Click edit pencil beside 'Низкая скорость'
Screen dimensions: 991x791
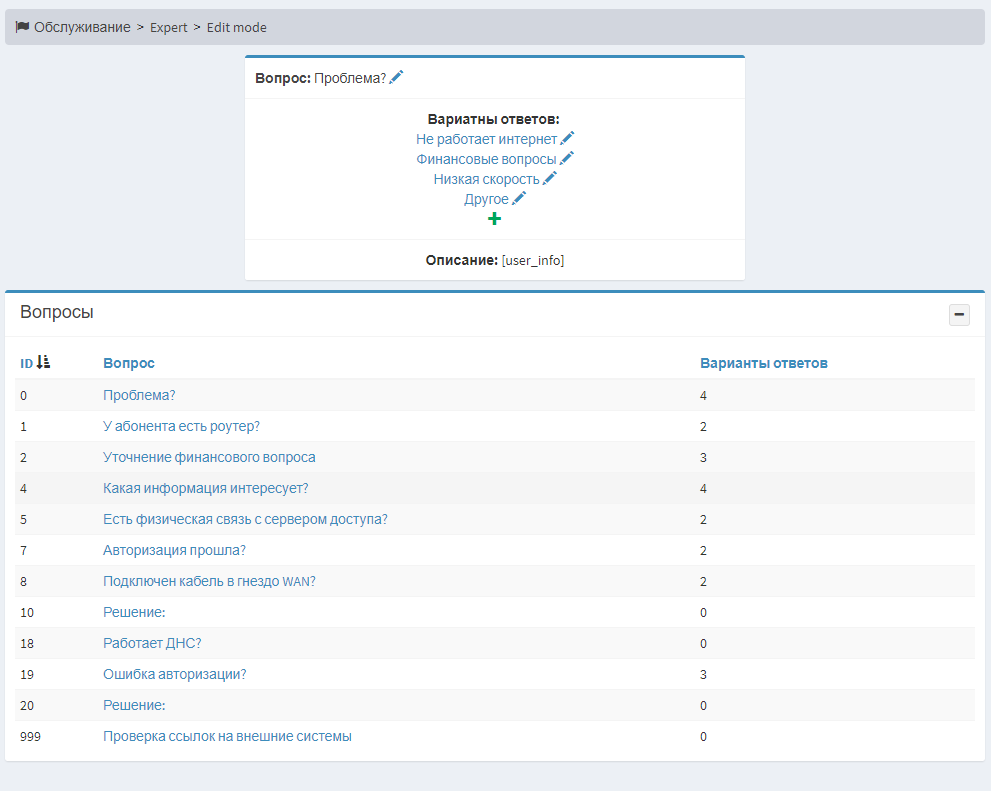click(549, 179)
